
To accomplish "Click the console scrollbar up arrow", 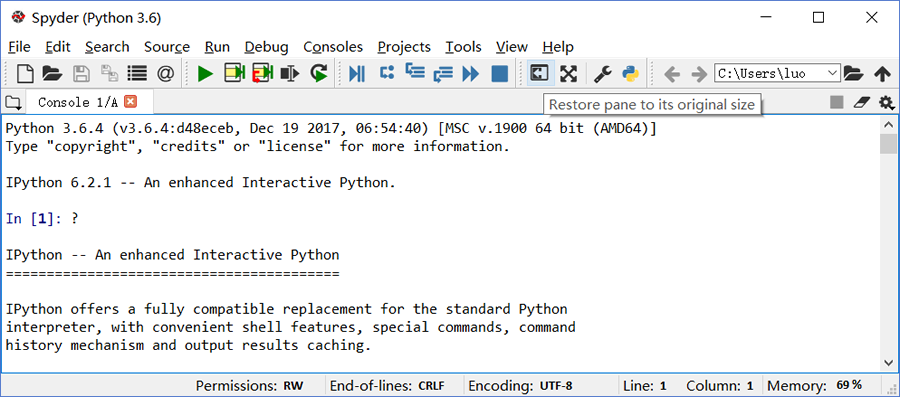I will point(888,124).
